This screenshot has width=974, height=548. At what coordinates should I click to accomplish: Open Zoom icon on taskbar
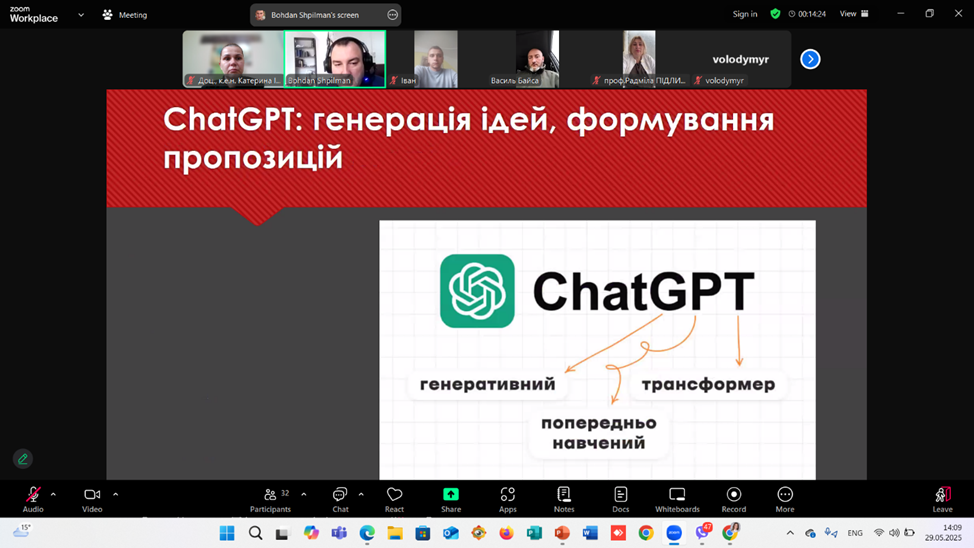674,533
